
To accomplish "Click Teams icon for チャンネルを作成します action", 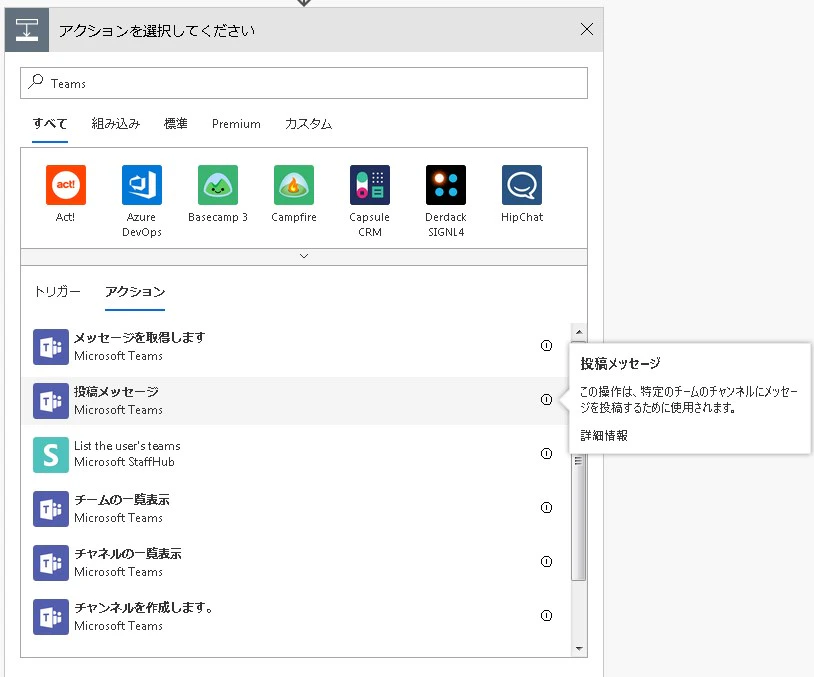I will 51,617.
